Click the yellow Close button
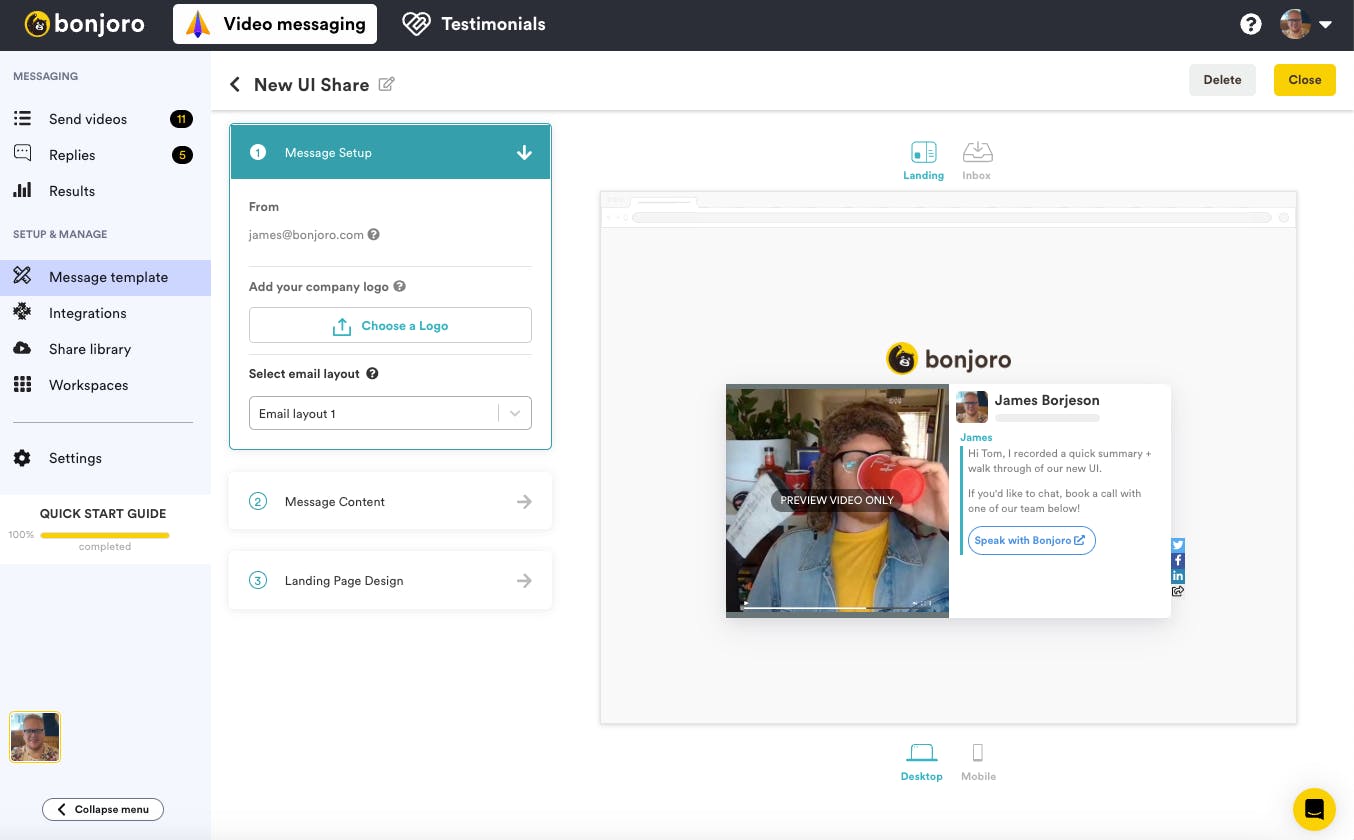 [1305, 80]
